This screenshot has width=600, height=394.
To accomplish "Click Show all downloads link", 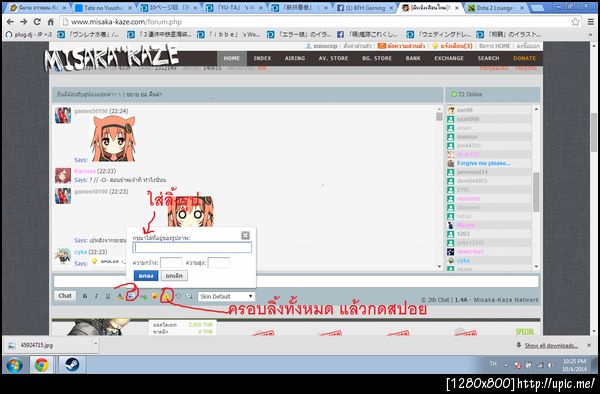I will tap(551, 345).
